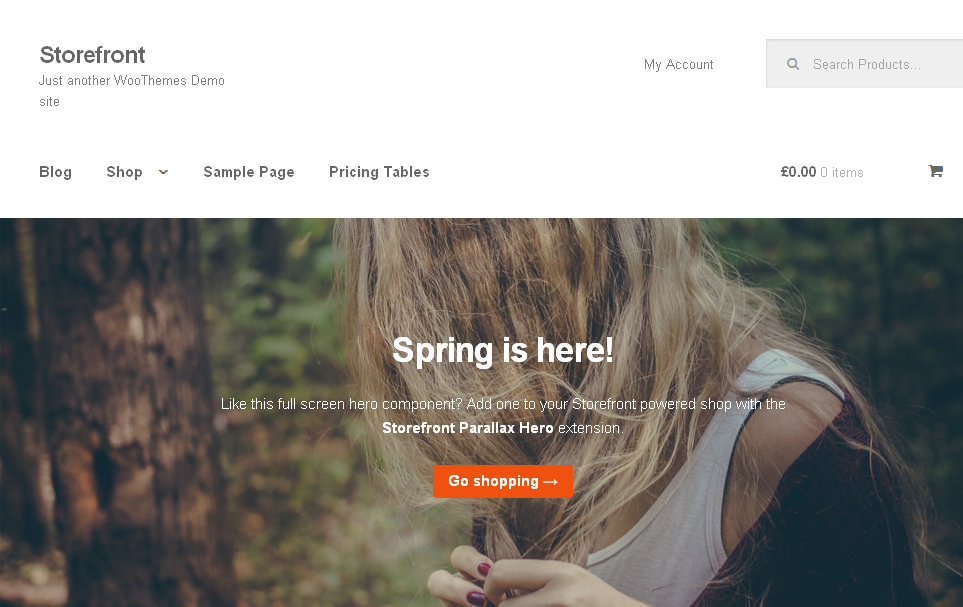The width and height of the screenshot is (963, 607).
Task: Click the hero description paragraph
Action: [503, 416]
